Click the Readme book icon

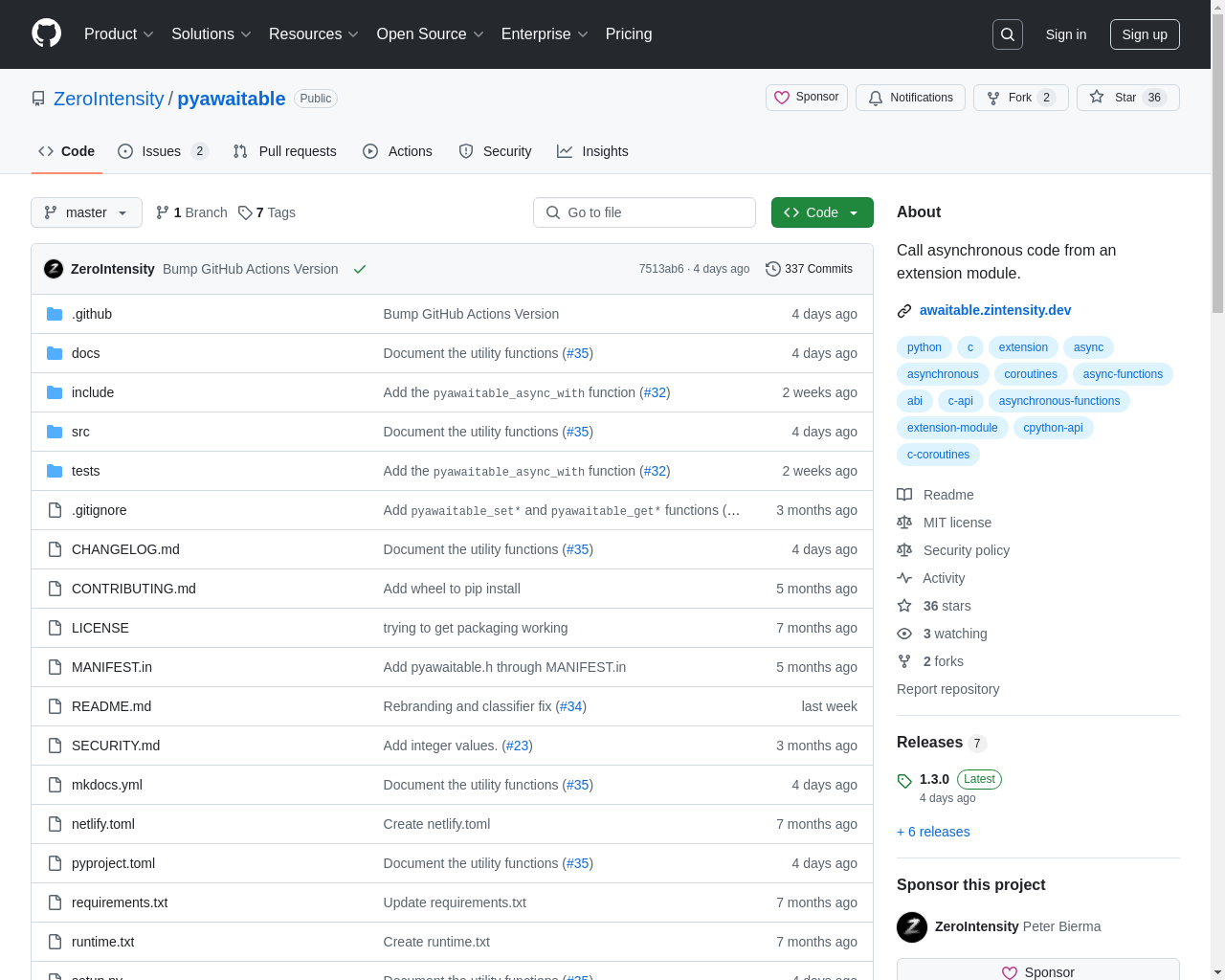(x=904, y=495)
